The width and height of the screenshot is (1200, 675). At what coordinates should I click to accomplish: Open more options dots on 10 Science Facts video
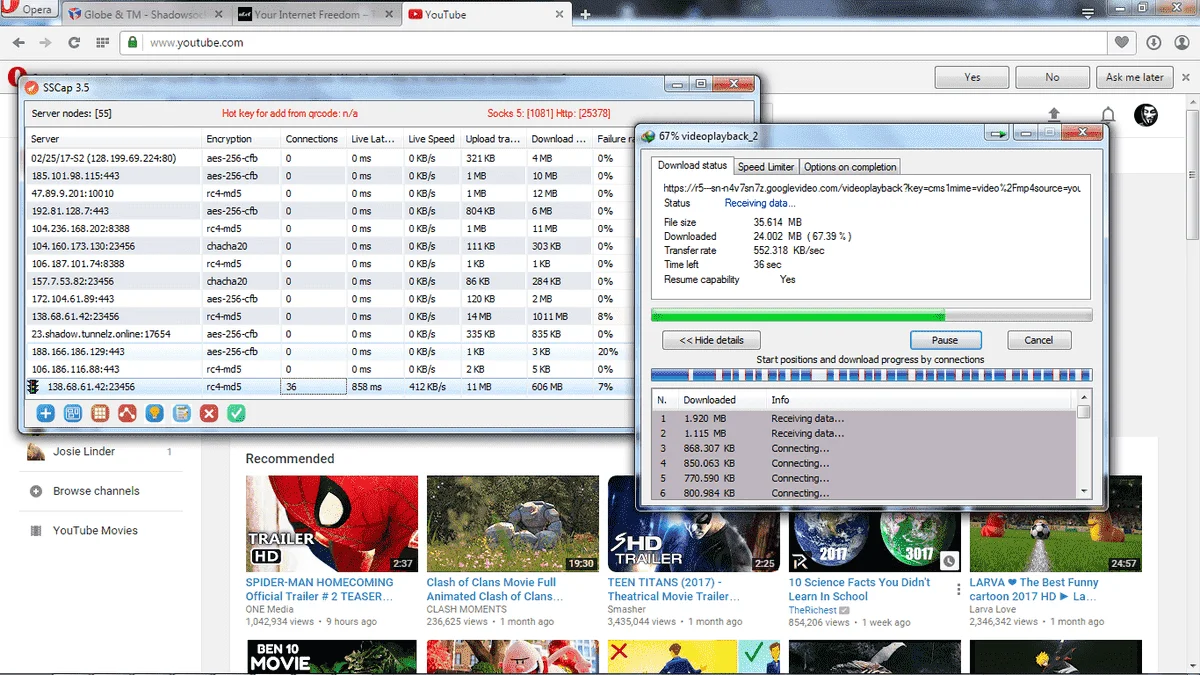[959, 589]
